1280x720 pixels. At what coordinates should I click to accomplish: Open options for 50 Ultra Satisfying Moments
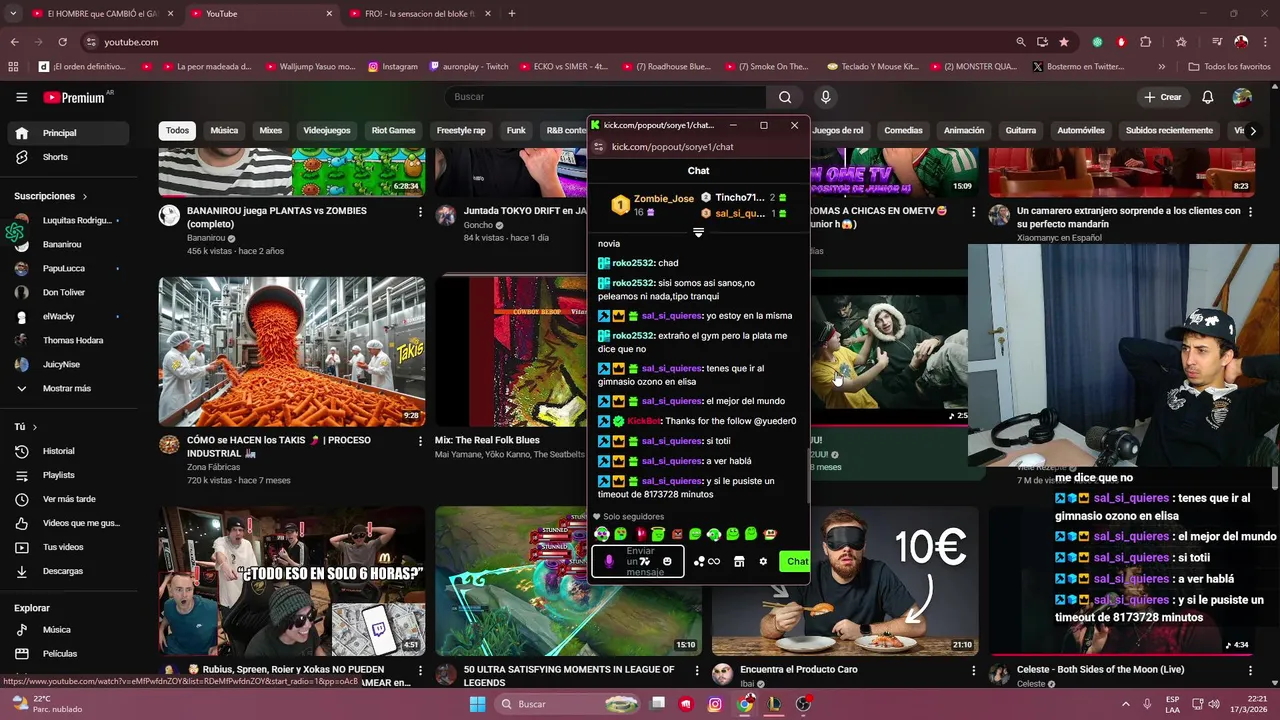point(697,670)
